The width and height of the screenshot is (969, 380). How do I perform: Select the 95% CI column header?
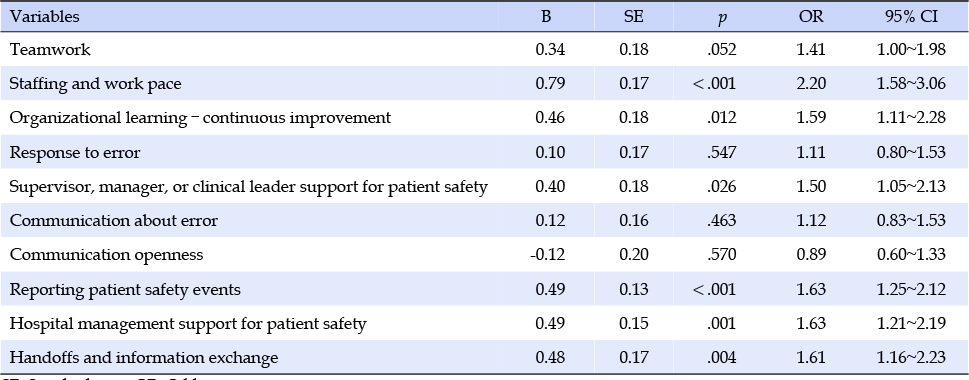click(x=912, y=17)
